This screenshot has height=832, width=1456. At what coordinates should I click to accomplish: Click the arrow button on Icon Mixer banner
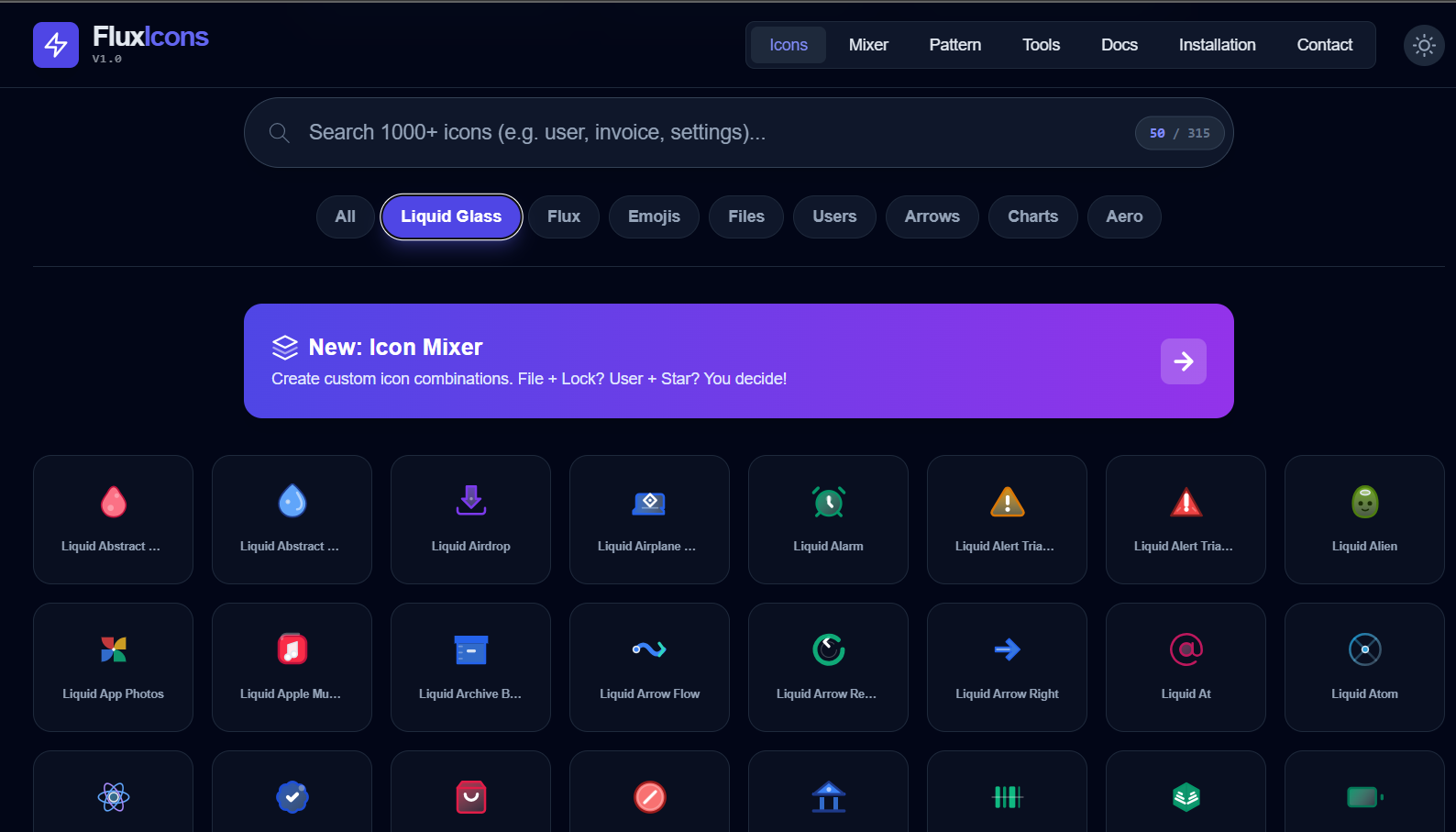tap(1184, 361)
